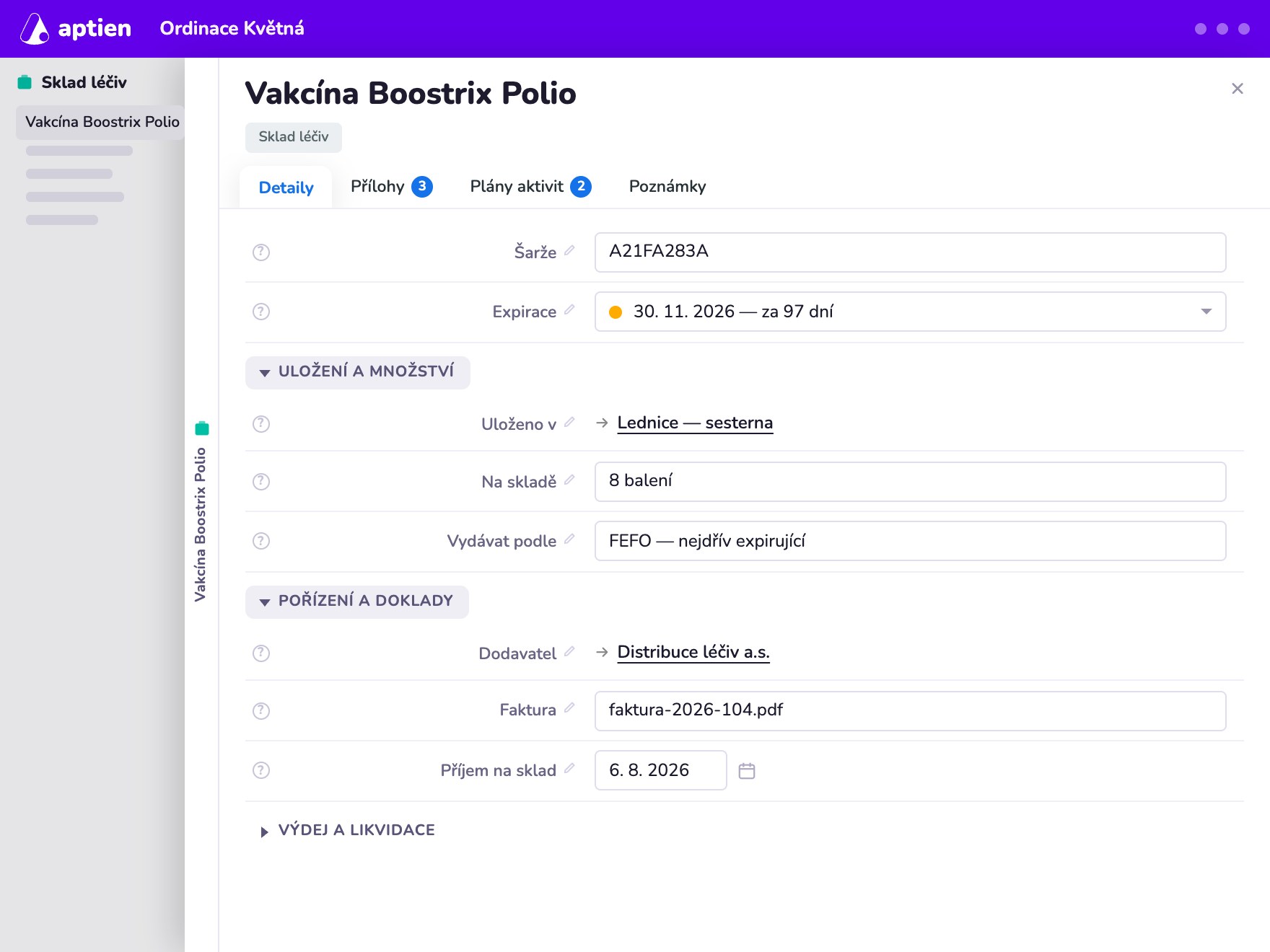Open help for Dodavatel field

[x=261, y=653]
